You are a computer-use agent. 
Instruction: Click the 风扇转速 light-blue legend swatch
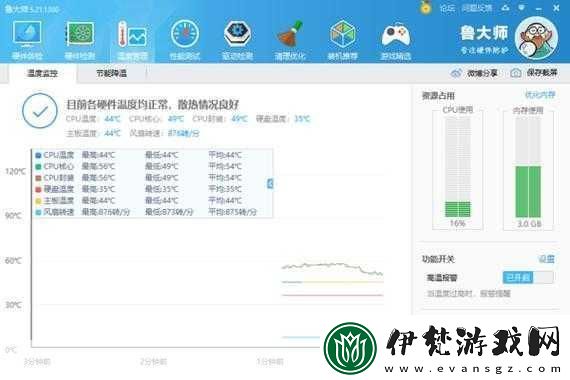tap(38, 212)
